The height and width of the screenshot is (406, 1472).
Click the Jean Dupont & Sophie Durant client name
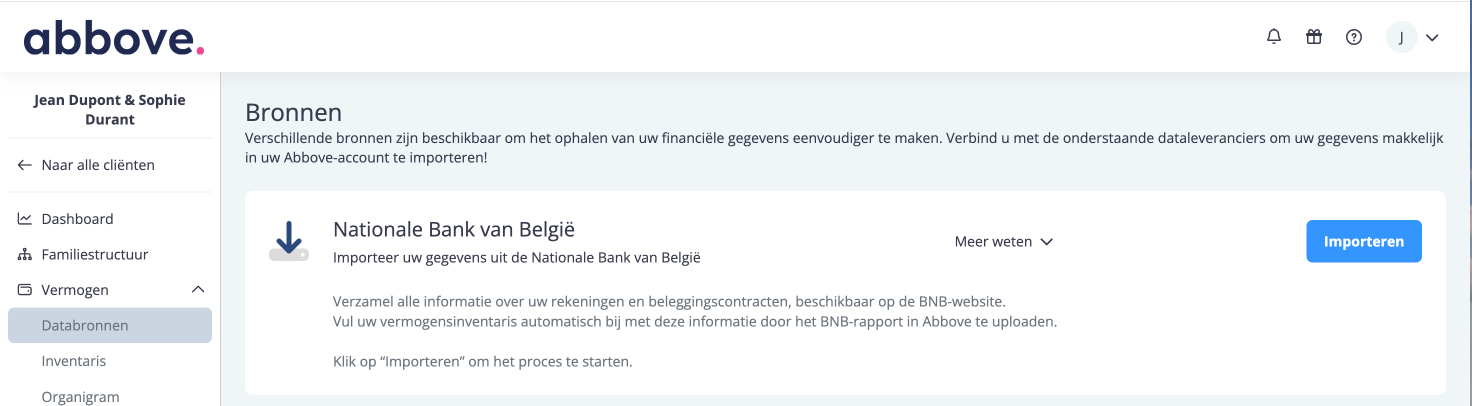click(x=110, y=110)
